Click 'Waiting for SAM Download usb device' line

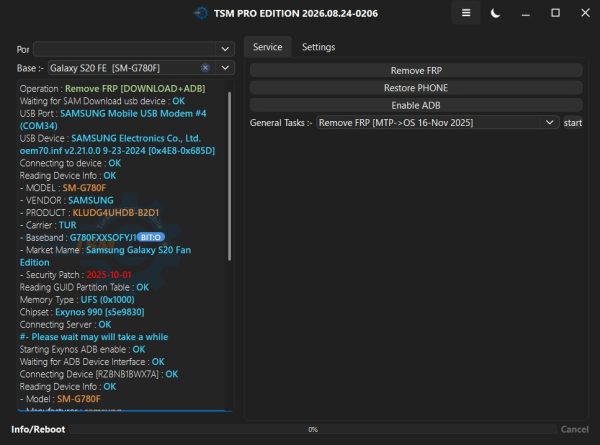[x=102, y=101]
